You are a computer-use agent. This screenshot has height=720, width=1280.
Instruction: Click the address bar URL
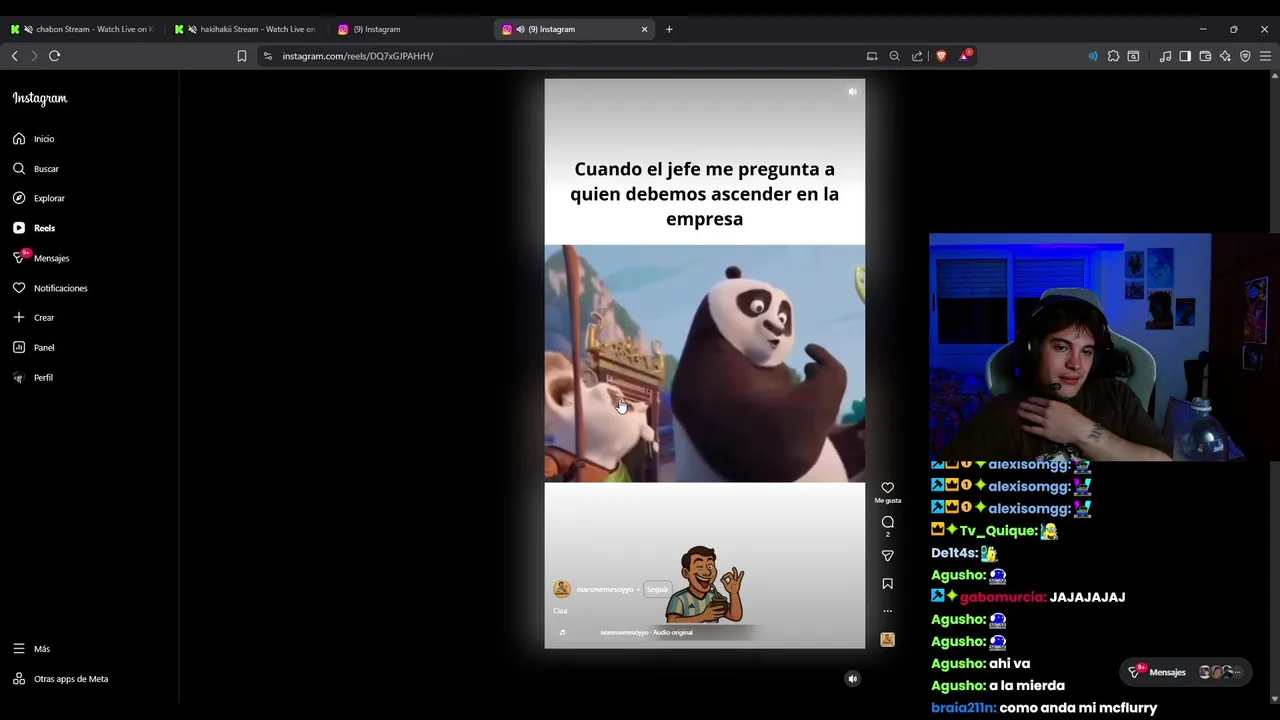coord(357,56)
